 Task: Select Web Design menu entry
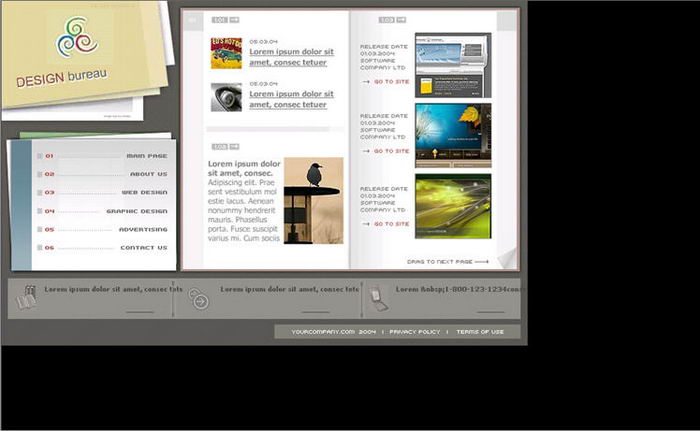coord(144,192)
